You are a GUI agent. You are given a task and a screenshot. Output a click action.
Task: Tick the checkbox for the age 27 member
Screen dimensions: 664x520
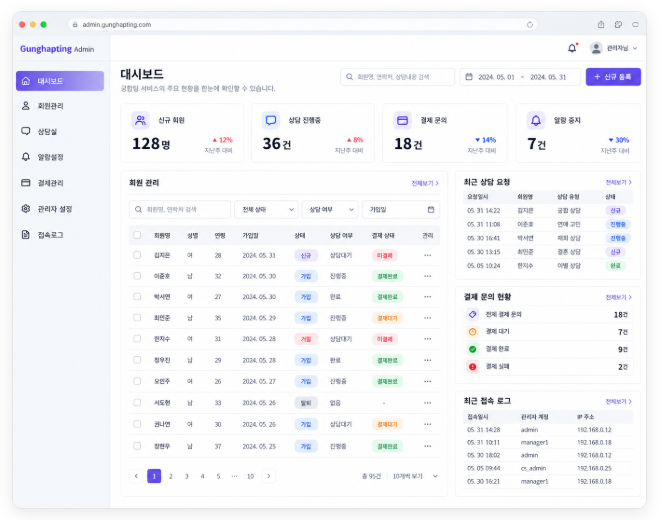pos(137,296)
